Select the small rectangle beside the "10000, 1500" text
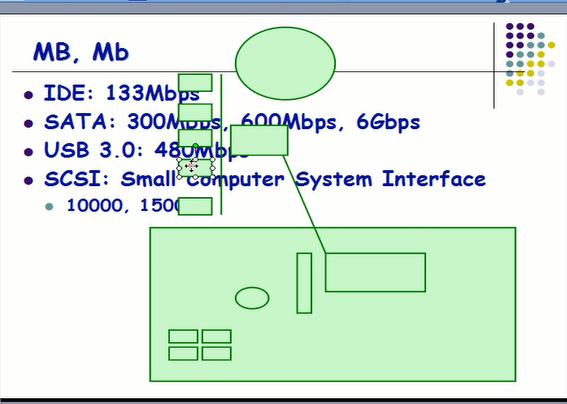This screenshot has height=404, width=567. 195,206
